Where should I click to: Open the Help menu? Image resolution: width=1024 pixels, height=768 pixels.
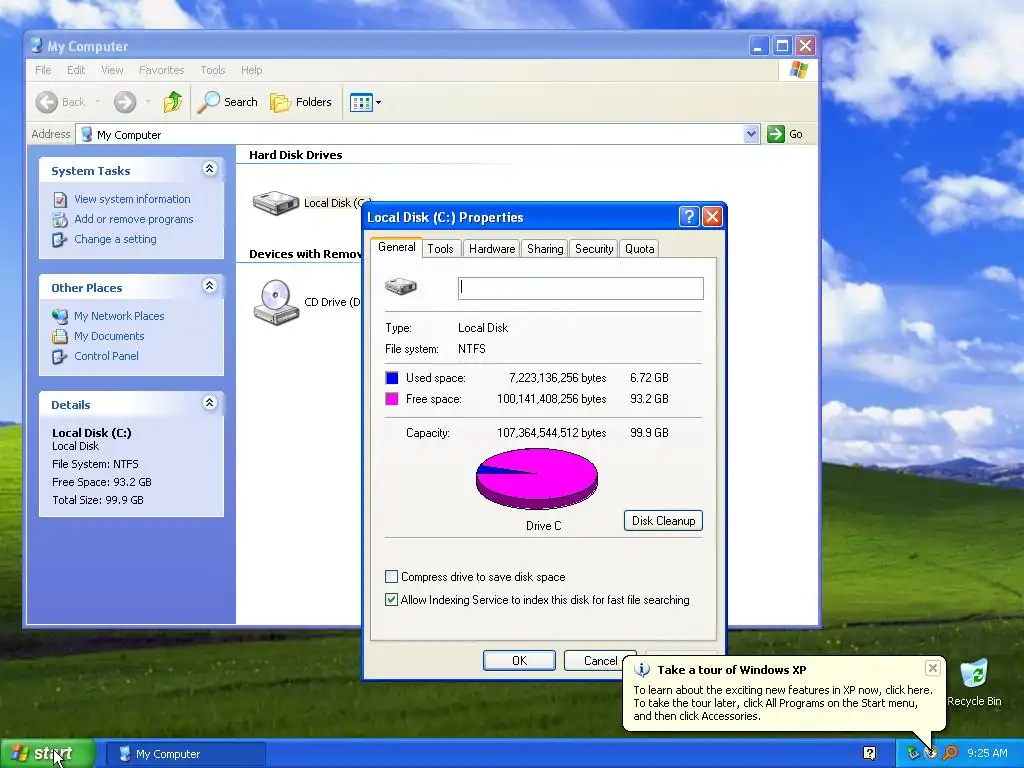point(251,70)
